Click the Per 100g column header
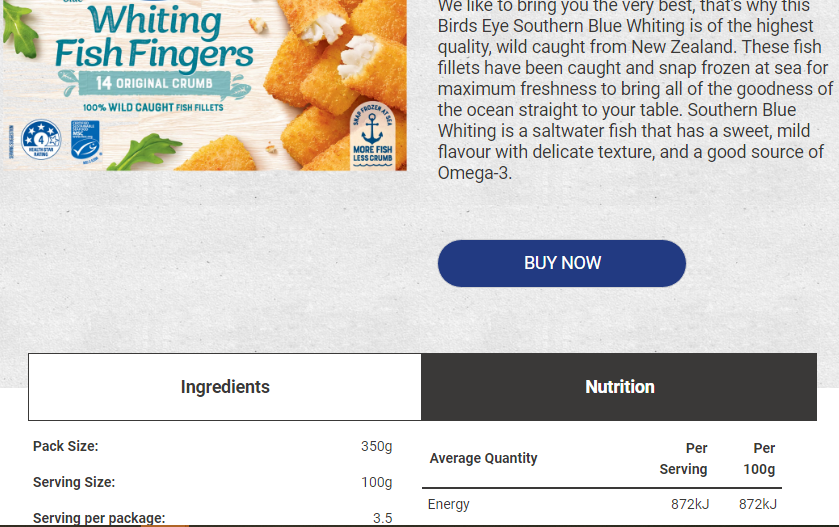Image resolution: width=839 pixels, height=527 pixels. (760, 458)
